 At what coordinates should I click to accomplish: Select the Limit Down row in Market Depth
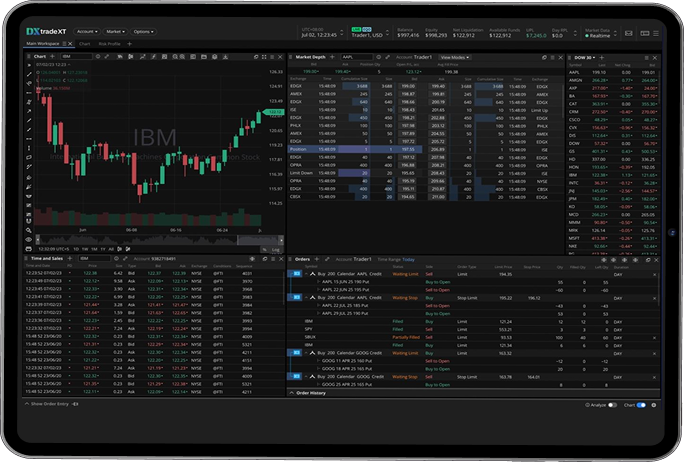(x=425, y=173)
